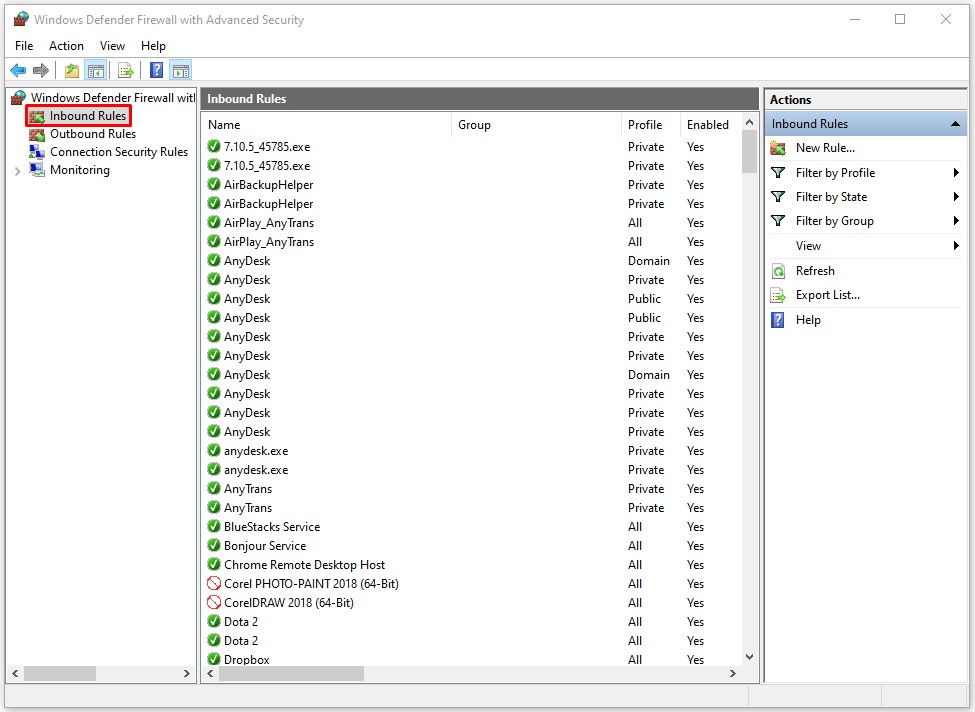Click the Up one level folder icon
Screen dimensions: 975x712
tap(71, 70)
